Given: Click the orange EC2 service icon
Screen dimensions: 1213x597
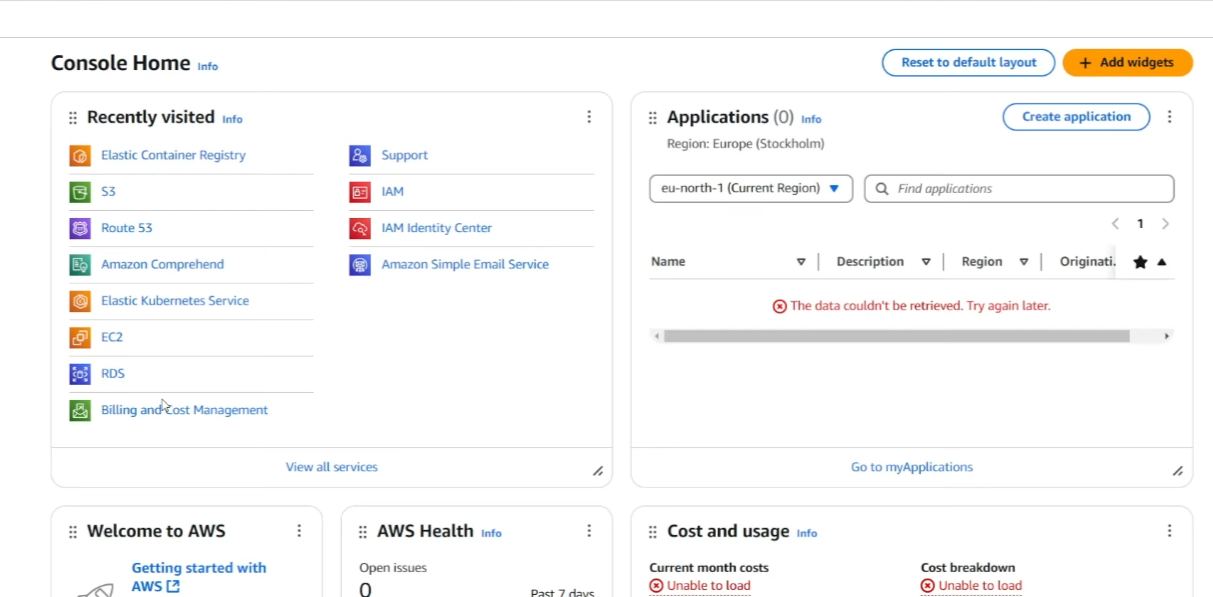Looking at the screenshot, I should [80, 337].
